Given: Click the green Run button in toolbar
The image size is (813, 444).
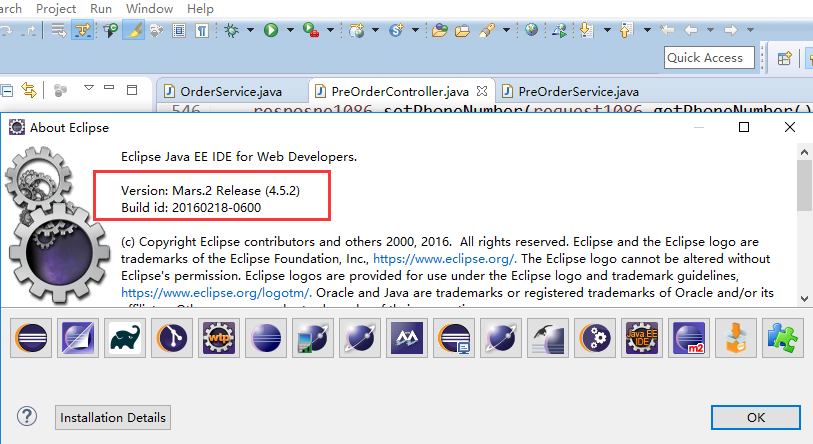Looking at the screenshot, I should coord(271,31).
